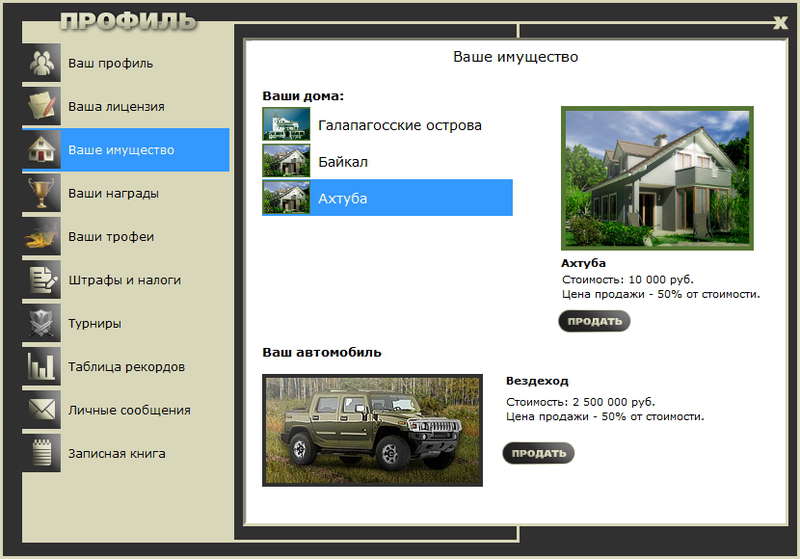Click the house icon beside Ваше имущество

coord(41,150)
